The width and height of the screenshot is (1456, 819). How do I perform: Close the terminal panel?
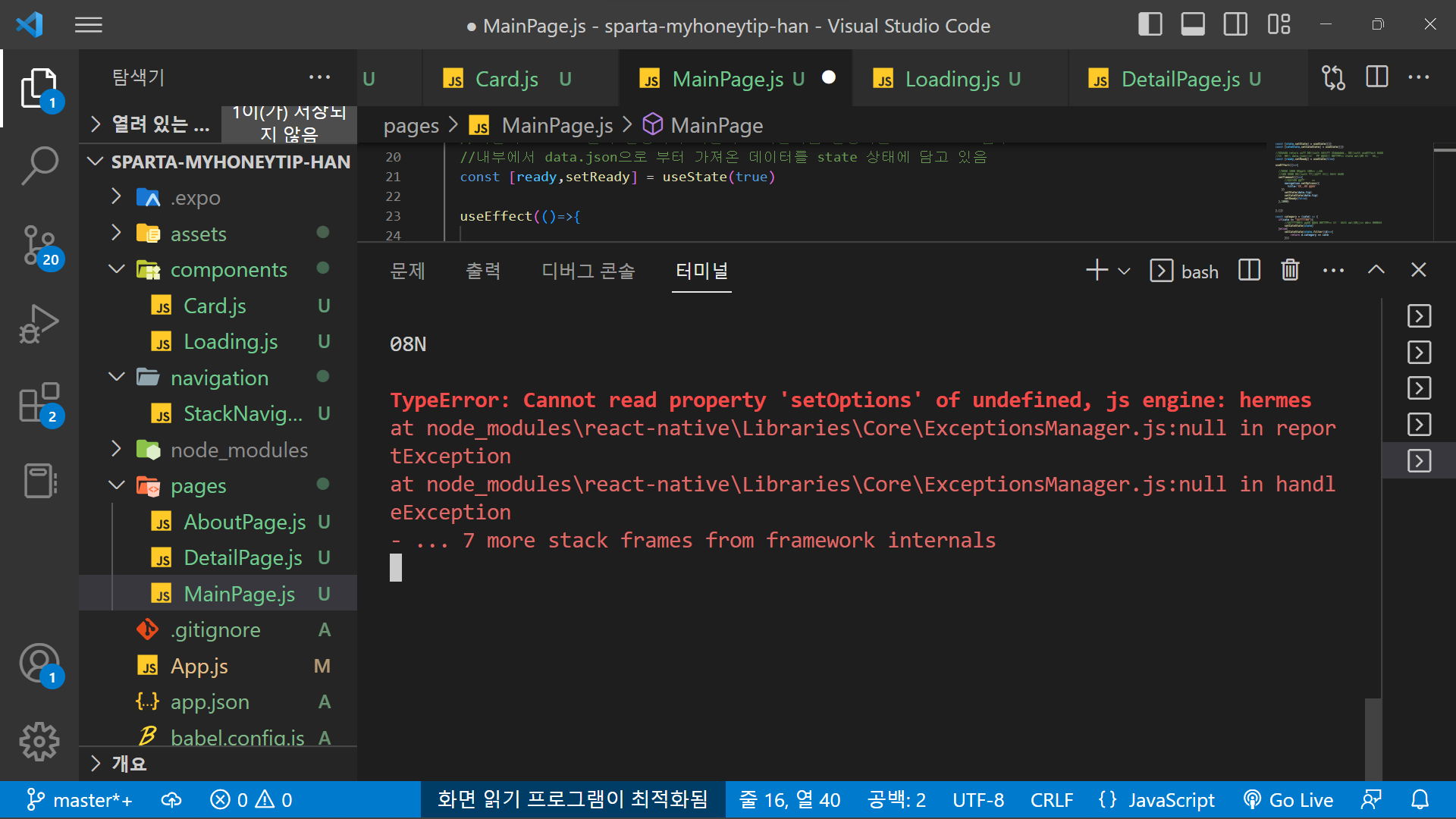pyautogui.click(x=1418, y=271)
